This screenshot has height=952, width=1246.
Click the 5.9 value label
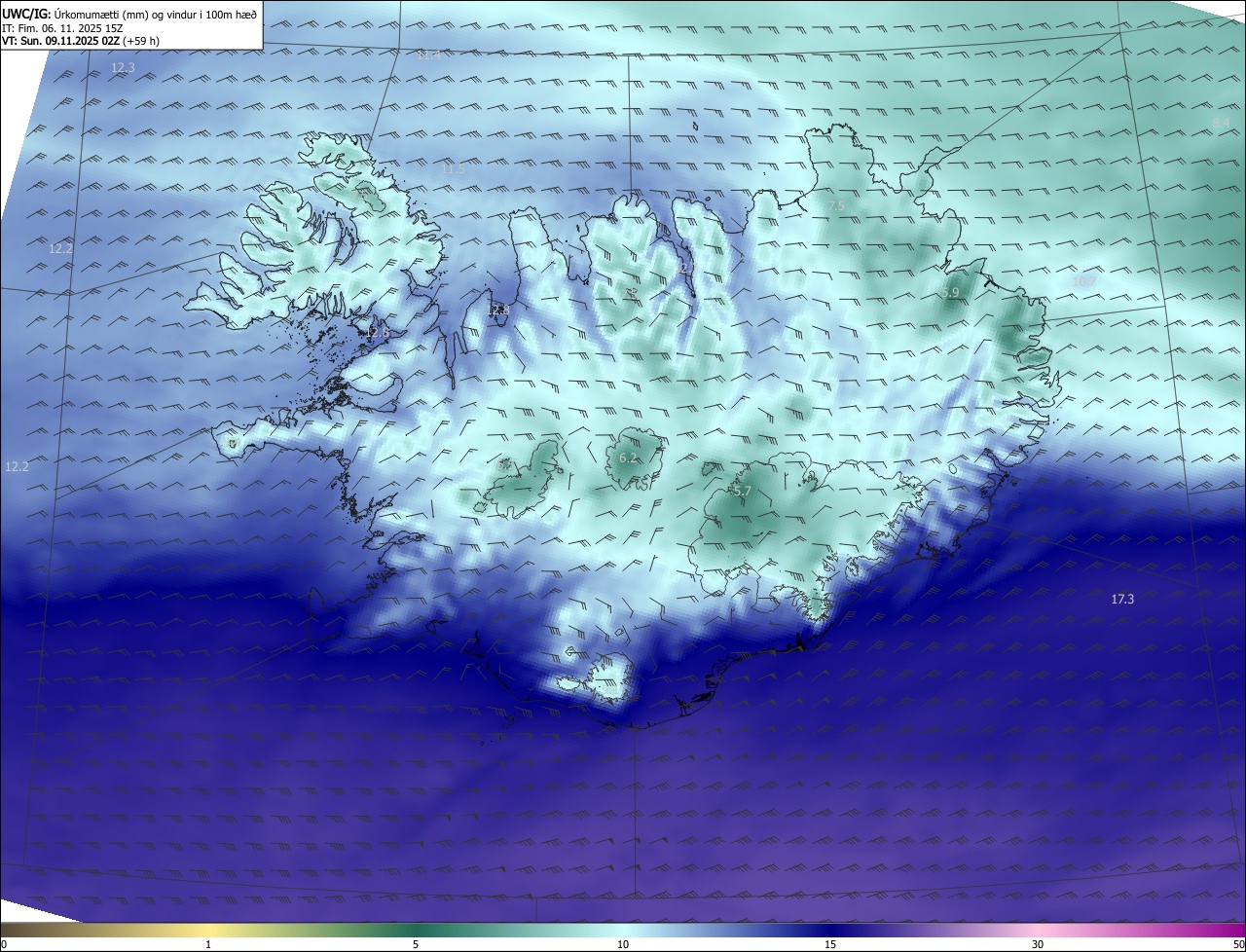tap(950, 292)
